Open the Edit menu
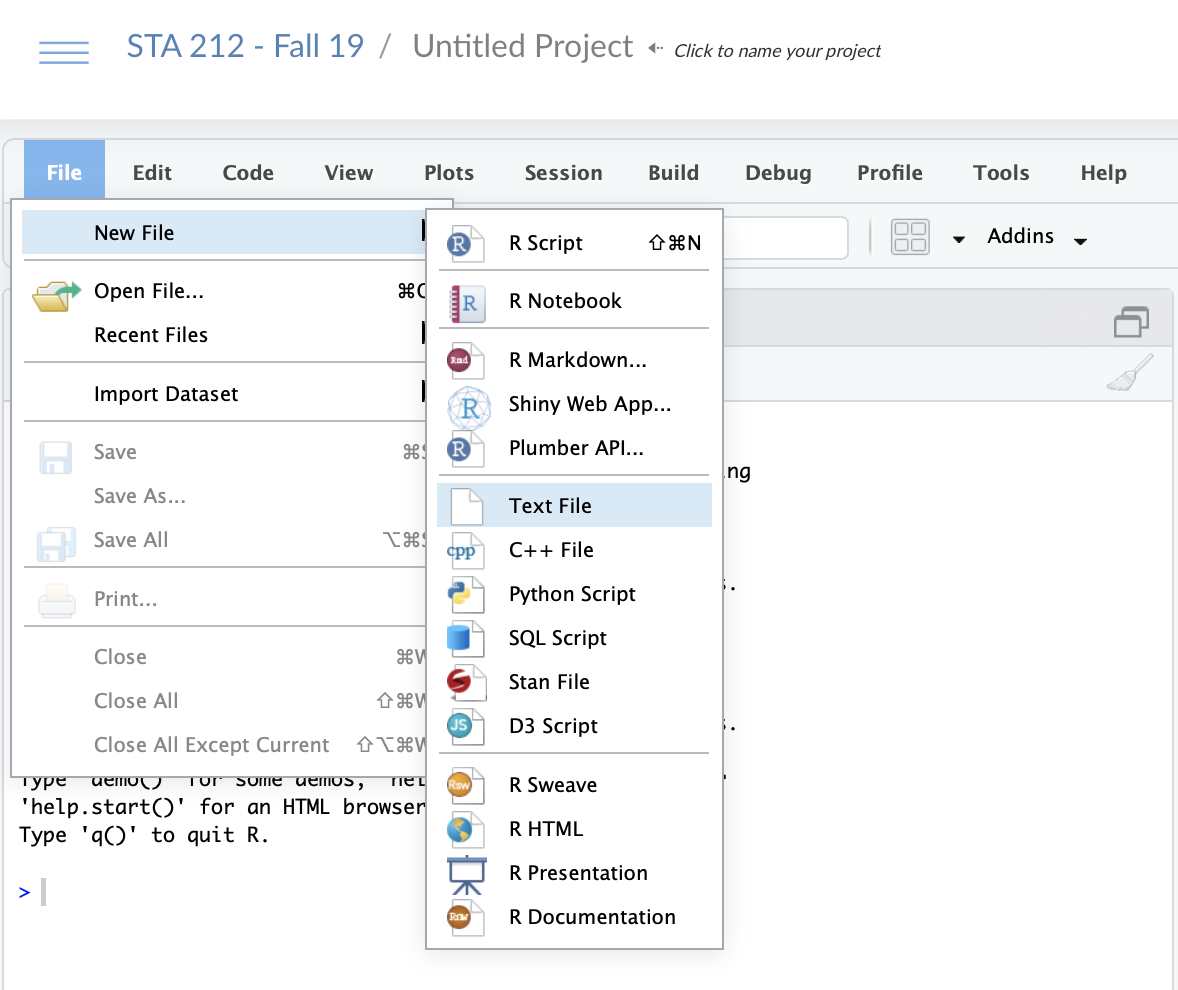Screen dimensions: 1178x990 click(153, 173)
